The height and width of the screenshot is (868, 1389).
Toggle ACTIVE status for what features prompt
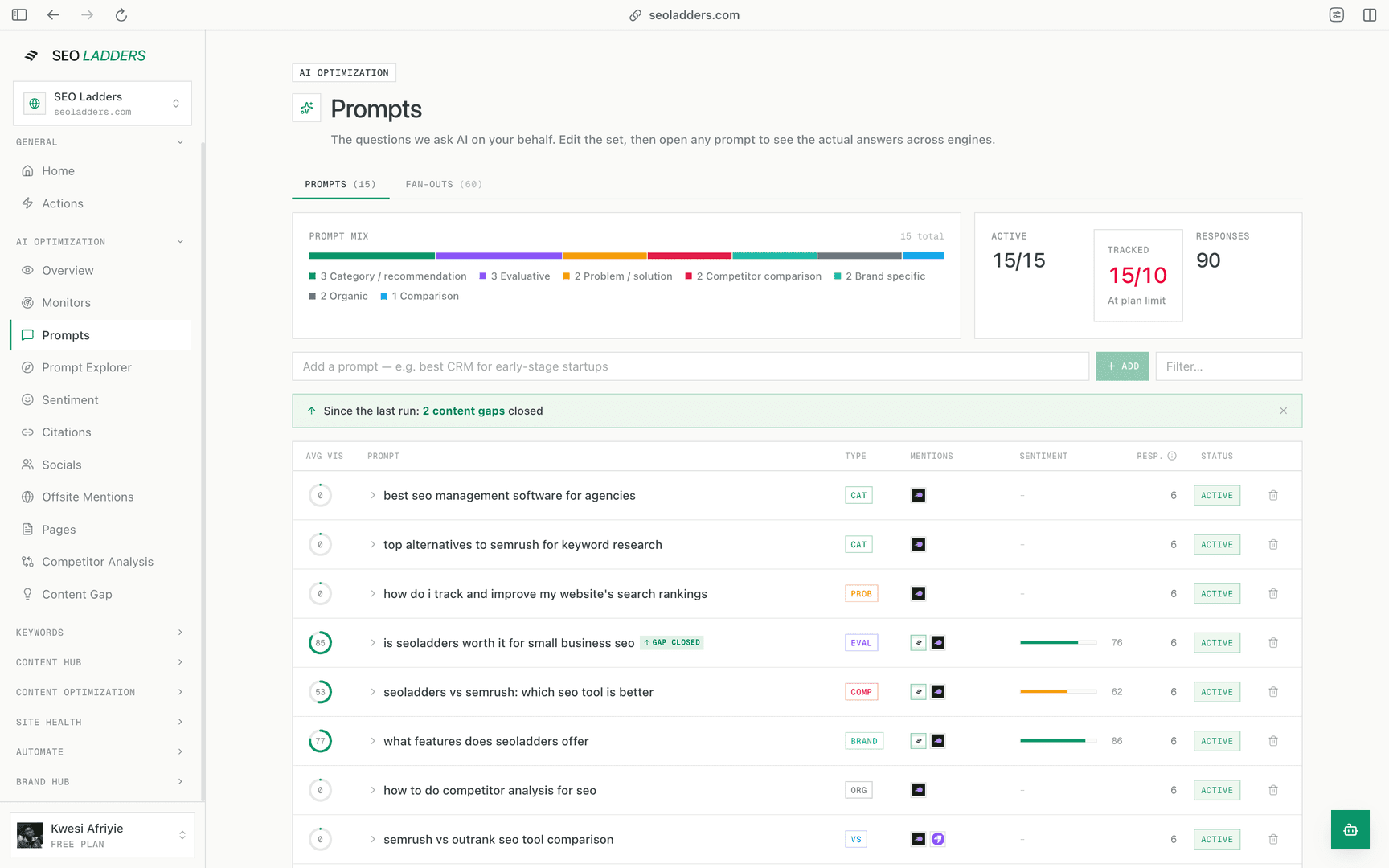(x=1216, y=741)
